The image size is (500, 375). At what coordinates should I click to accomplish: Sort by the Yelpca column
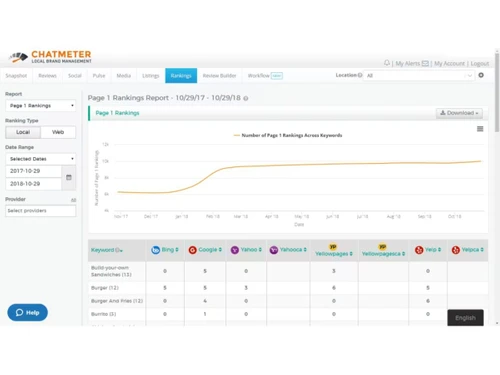473,250
